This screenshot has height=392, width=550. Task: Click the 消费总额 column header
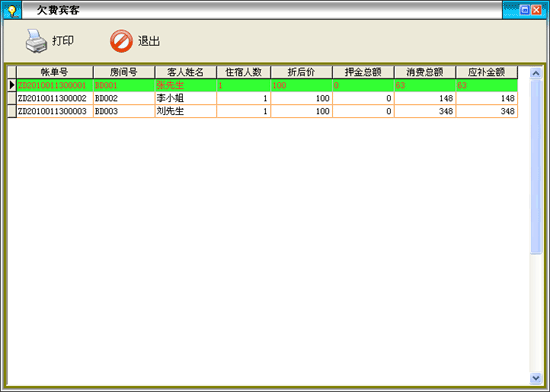(425, 72)
